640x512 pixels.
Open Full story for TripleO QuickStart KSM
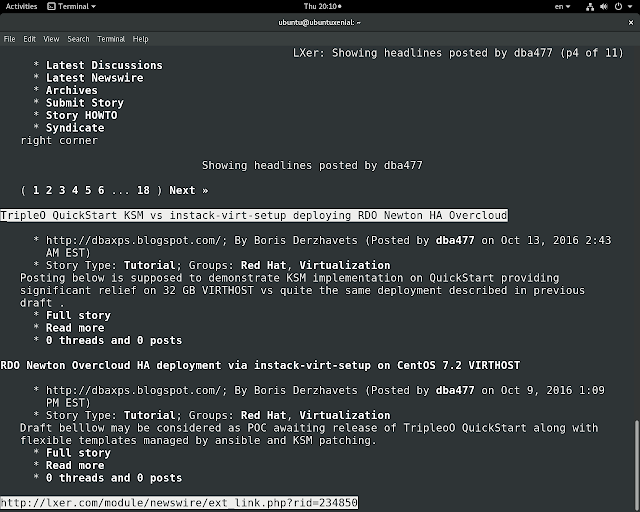(x=78, y=315)
